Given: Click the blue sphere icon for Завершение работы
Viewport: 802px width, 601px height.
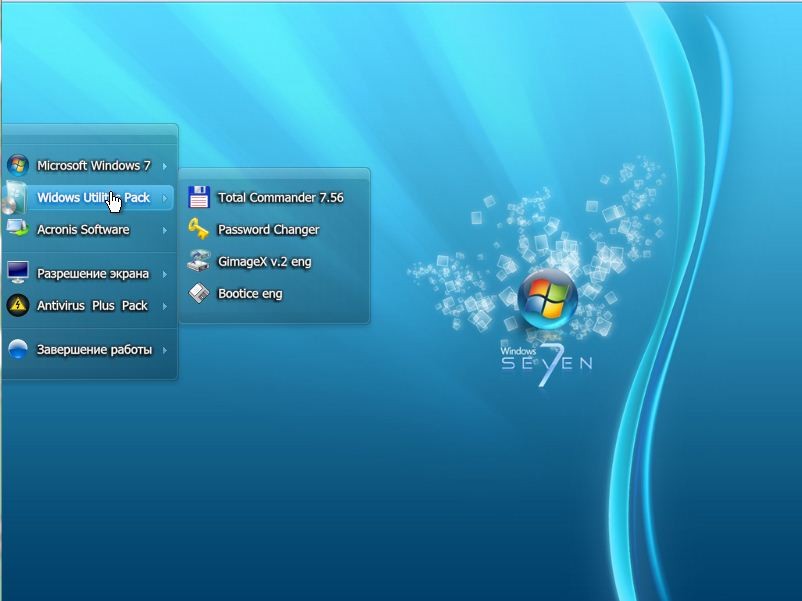Looking at the screenshot, I should click(18, 349).
